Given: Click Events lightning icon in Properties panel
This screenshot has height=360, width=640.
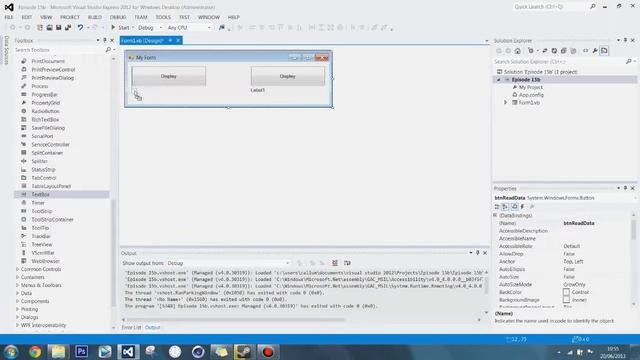Looking at the screenshot, I should [x=522, y=207].
